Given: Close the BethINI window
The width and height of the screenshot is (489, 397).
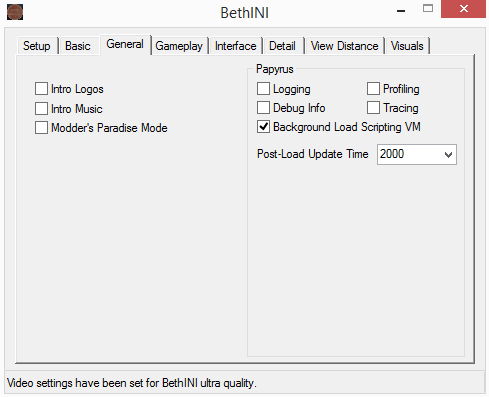Looking at the screenshot, I should pyautogui.click(x=464, y=9).
